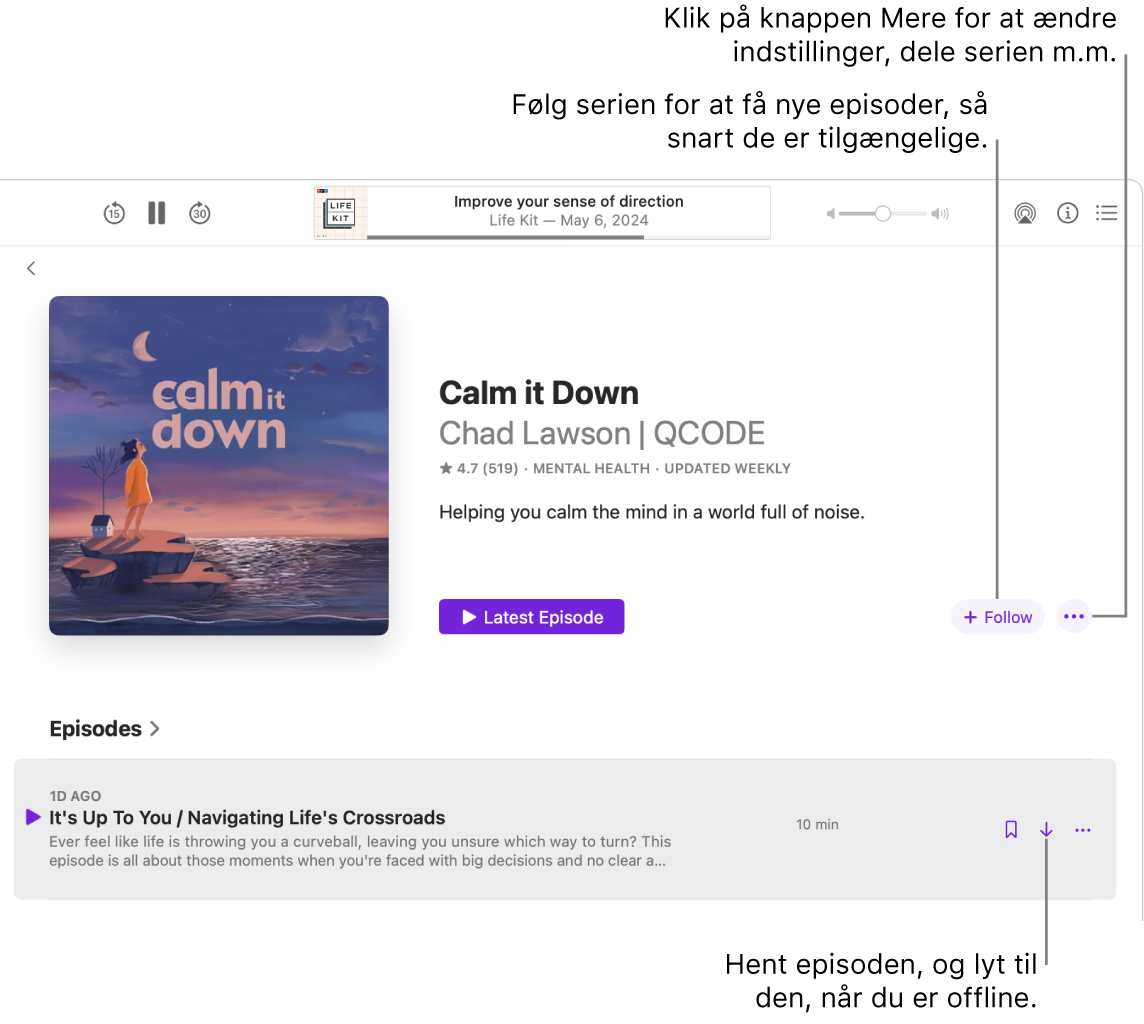Viewport: 1144px width, 1024px height.
Task: Play the It's Up To You episode
Action: click(31, 817)
